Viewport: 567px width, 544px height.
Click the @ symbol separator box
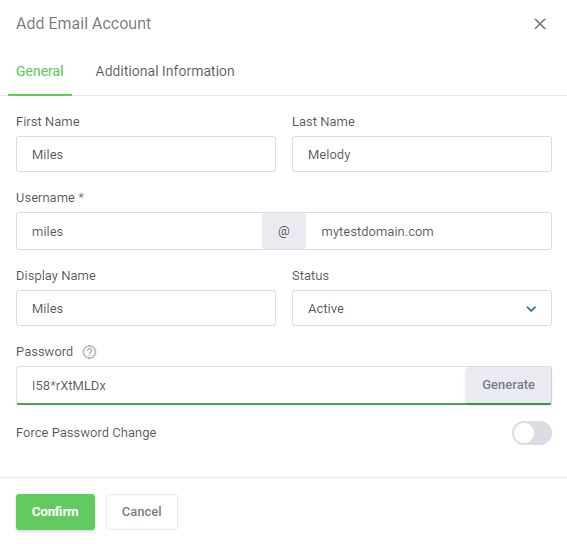coord(284,231)
